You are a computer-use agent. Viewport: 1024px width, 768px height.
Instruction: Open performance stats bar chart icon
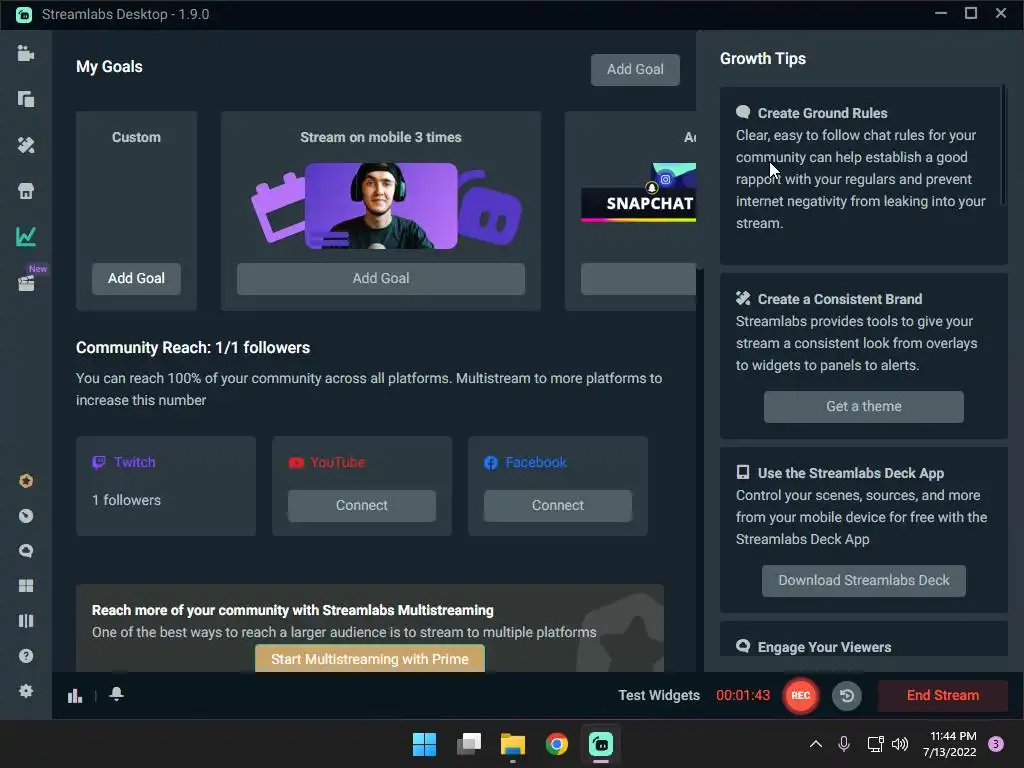point(75,696)
